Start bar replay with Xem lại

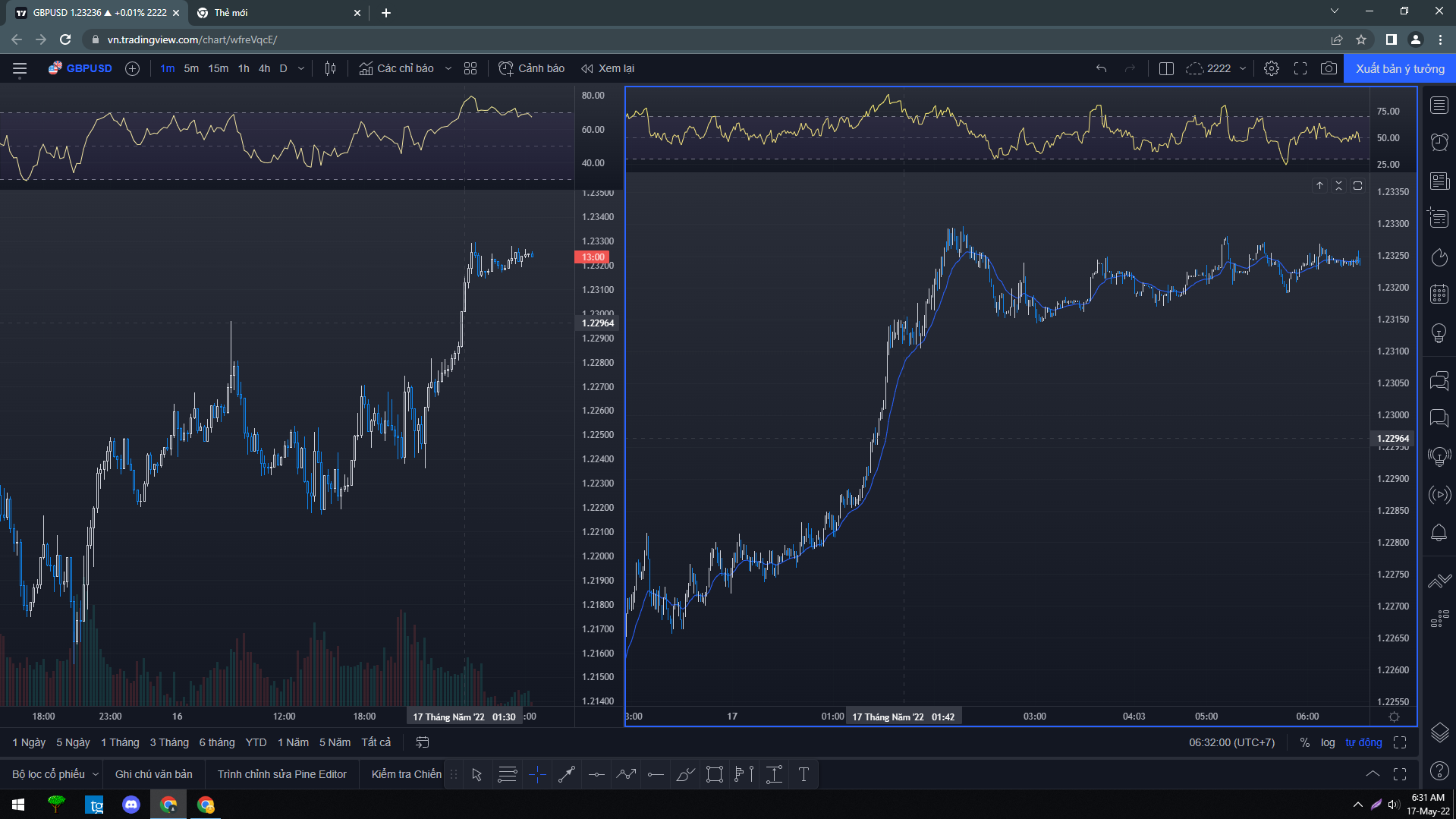pos(608,68)
